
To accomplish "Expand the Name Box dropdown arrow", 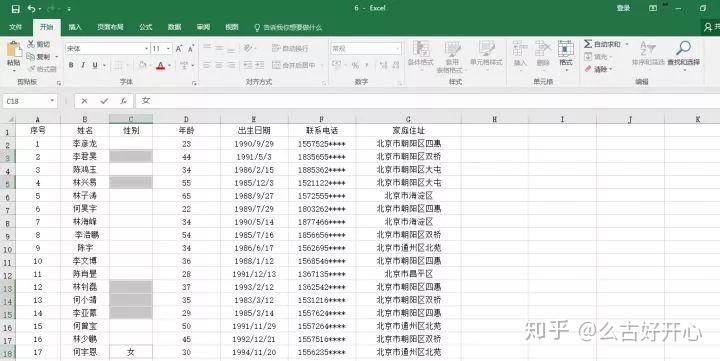I will pos(52,101).
